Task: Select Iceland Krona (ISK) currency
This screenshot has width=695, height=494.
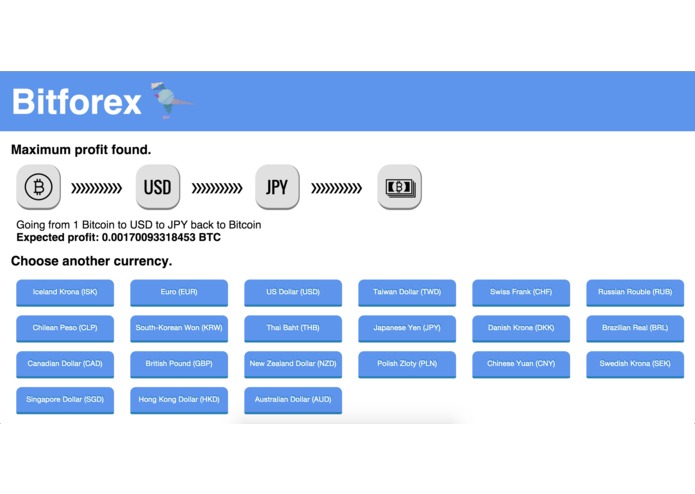Action: [65, 292]
